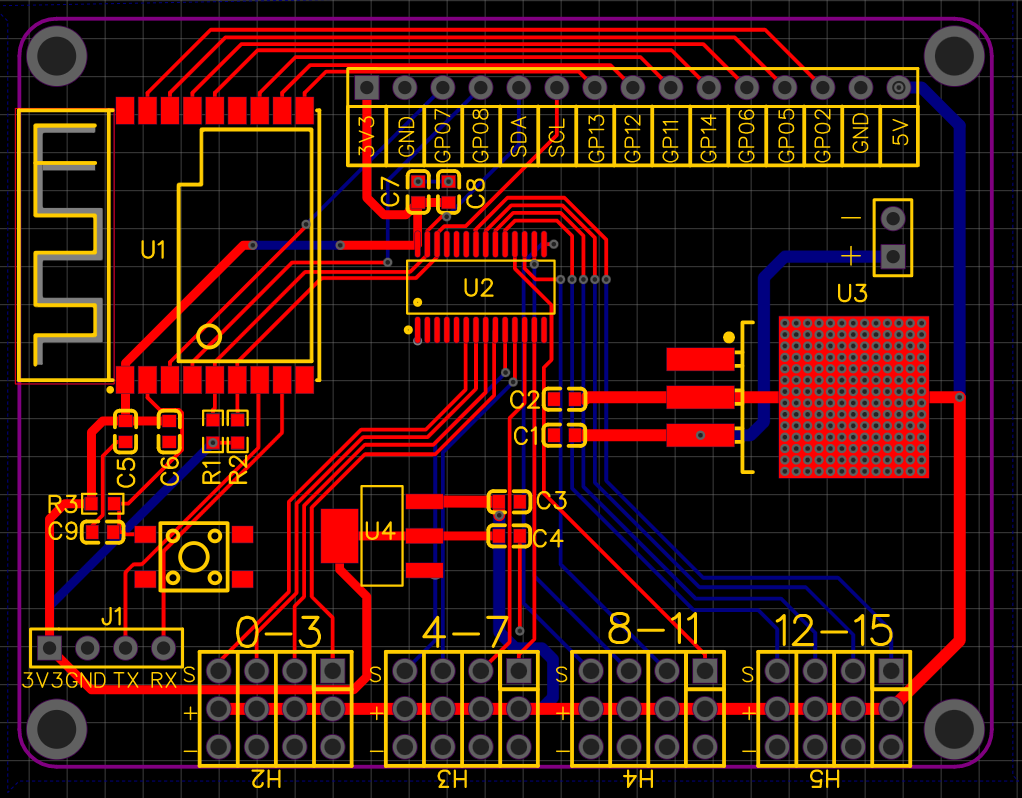1022x798 pixels.
Task: Select the GP12 header label
Action: click(x=633, y=137)
